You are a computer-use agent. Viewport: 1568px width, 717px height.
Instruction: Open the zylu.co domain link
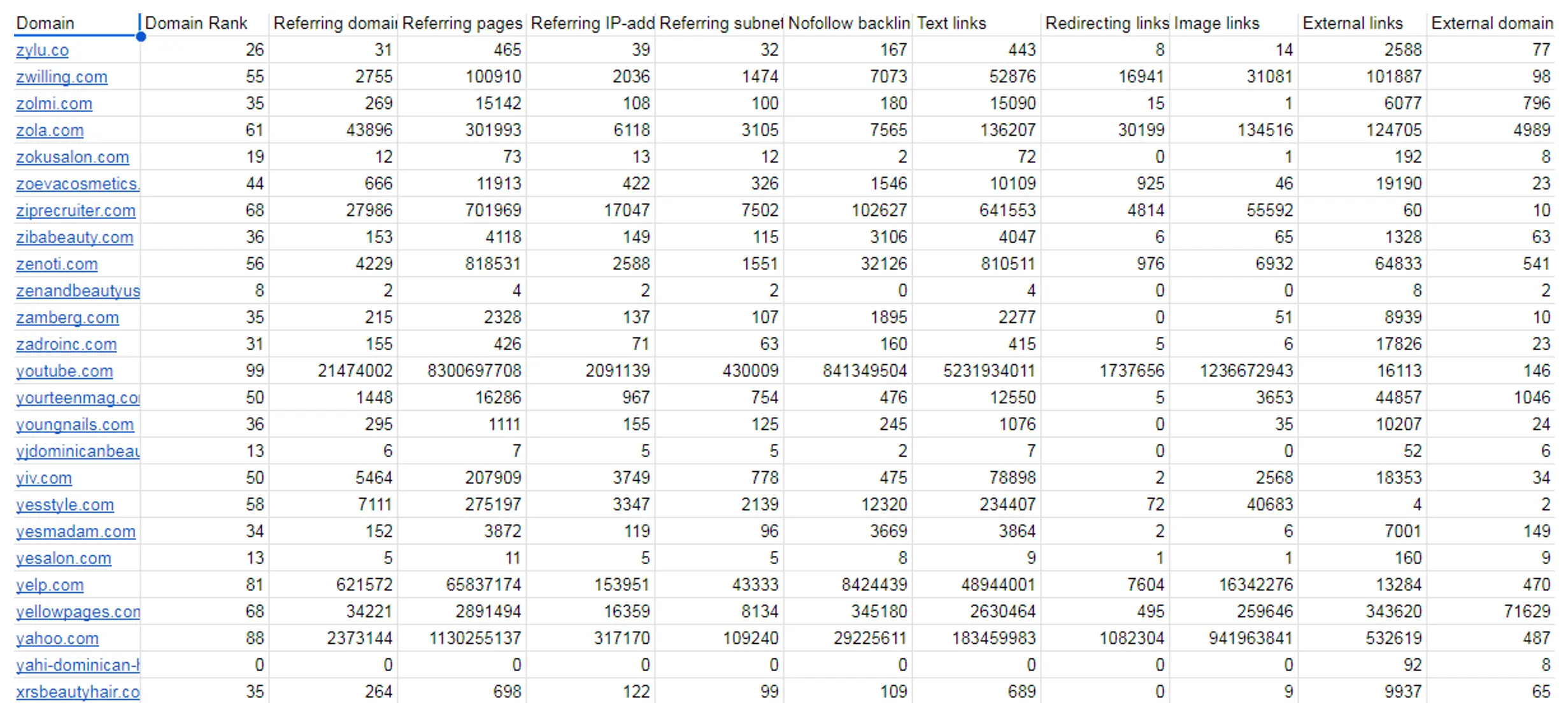pos(41,50)
